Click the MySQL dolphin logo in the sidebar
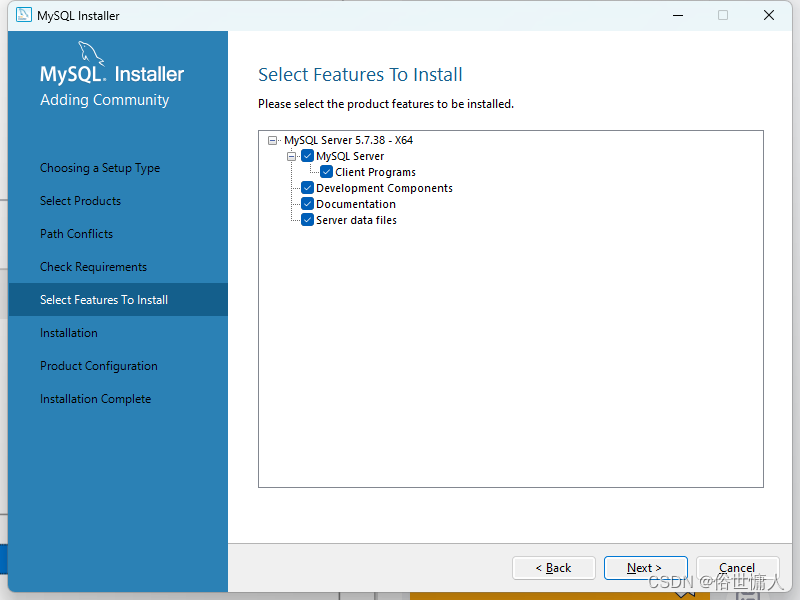 pyautogui.click(x=91, y=54)
